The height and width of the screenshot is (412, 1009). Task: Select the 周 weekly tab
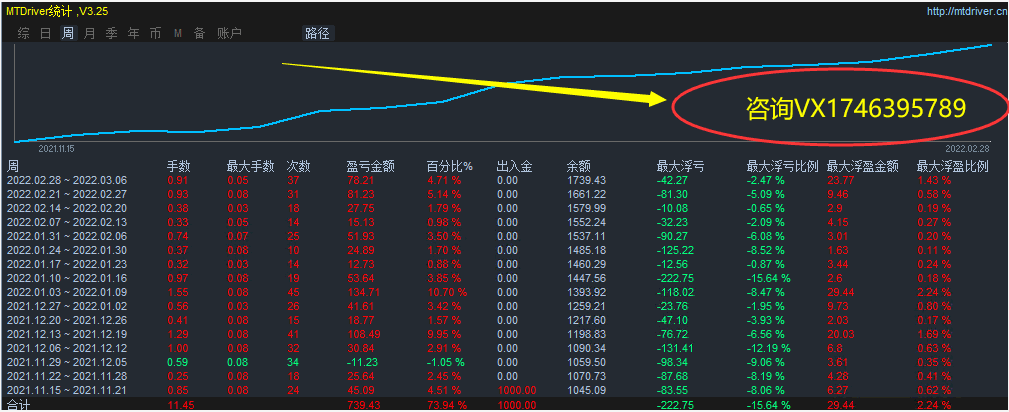click(x=68, y=33)
